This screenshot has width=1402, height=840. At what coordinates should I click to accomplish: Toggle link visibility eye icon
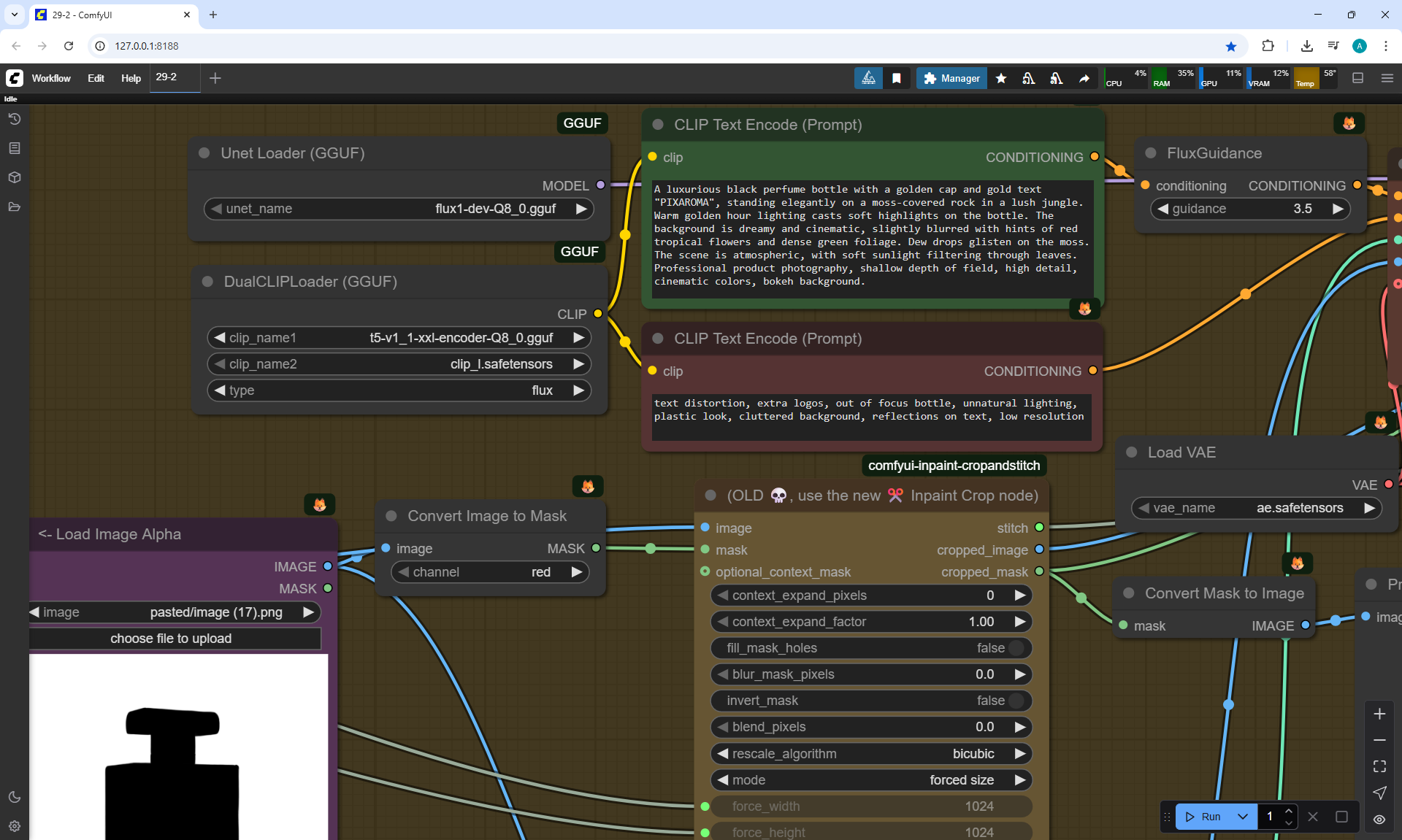tap(1379, 820)
